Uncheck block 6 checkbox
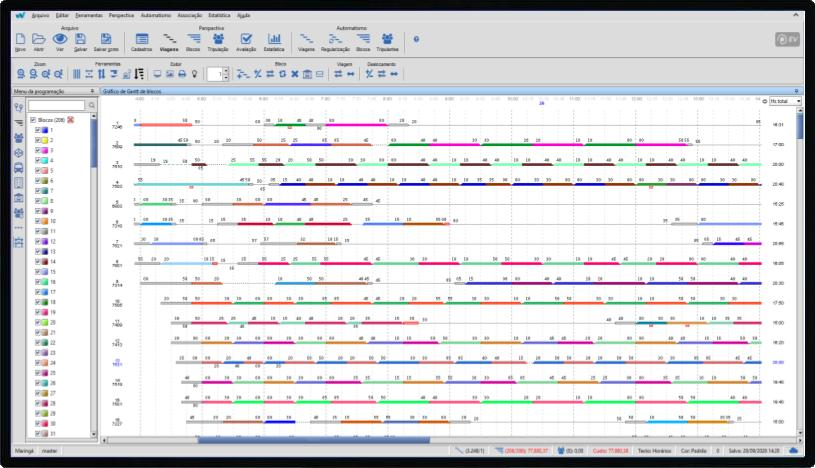Image resolution: width=815 pixels, height=468 pixels. click(x=37, y=181)
